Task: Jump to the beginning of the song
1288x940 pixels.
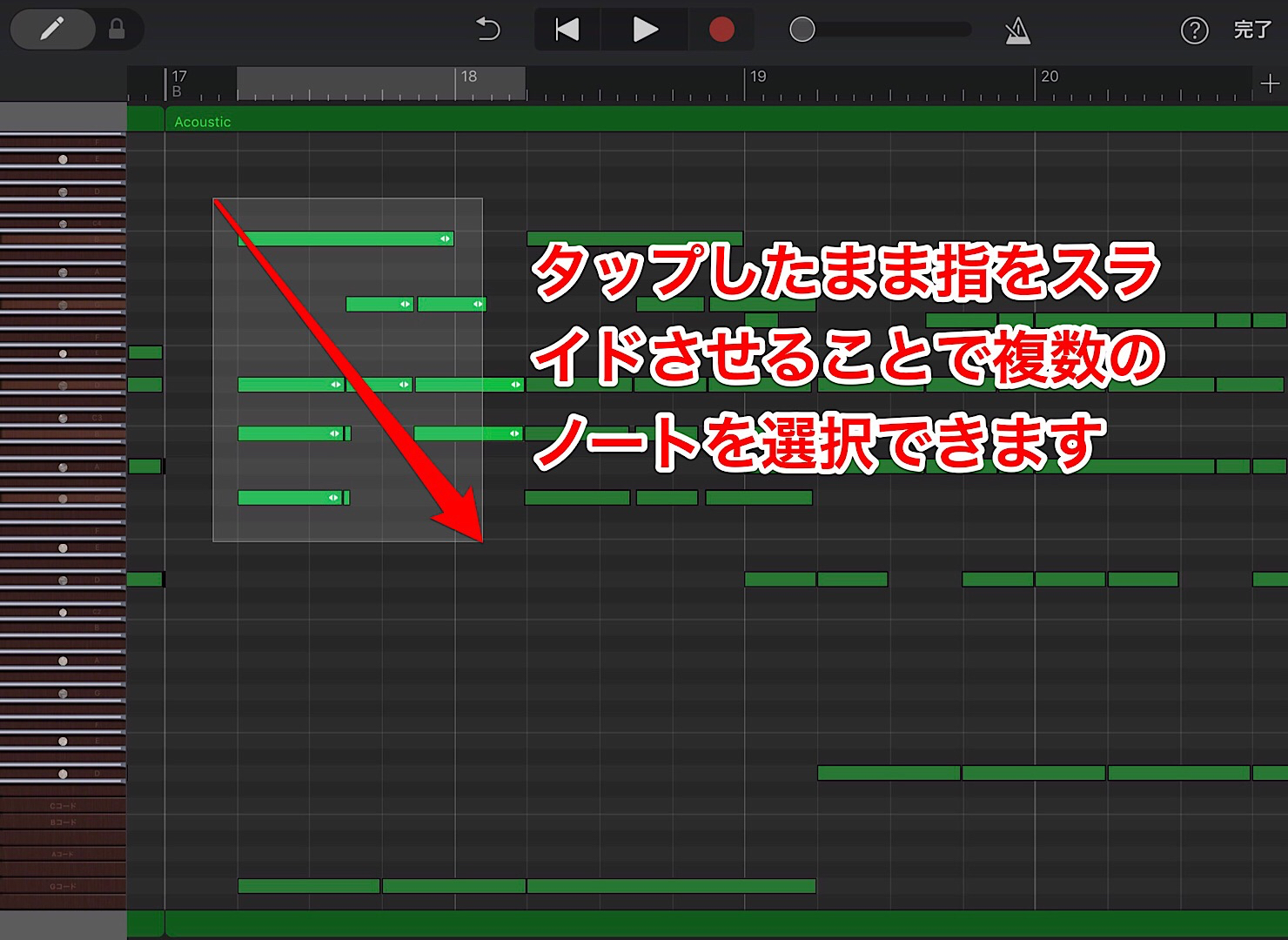Action: [x=567, y=30]
